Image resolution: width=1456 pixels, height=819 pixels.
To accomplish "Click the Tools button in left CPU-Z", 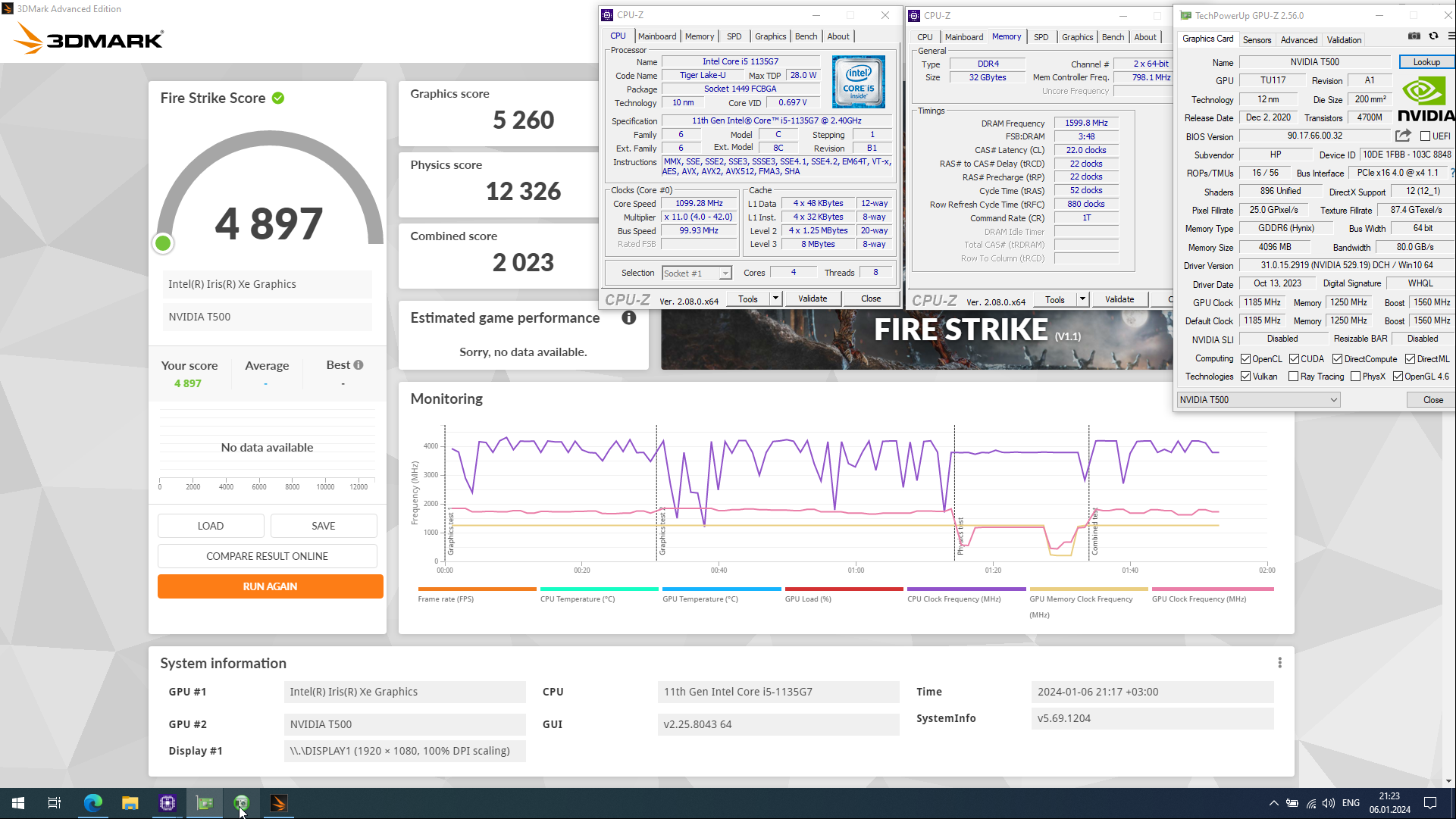I will click(747, 299).
